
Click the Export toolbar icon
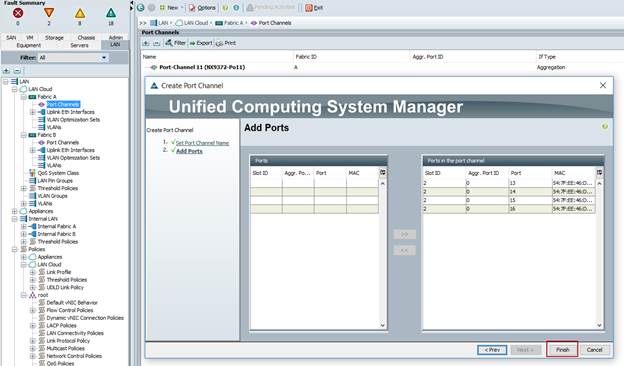click(x=193, y=43)
